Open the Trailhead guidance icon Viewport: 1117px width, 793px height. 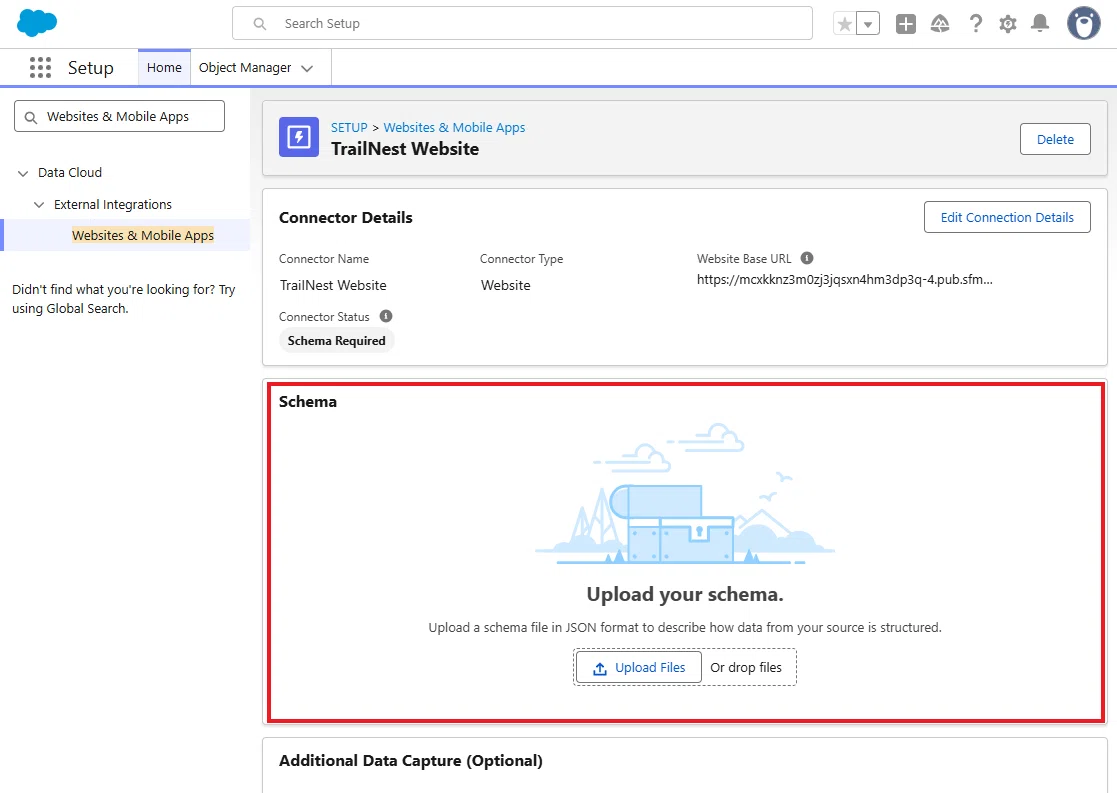pyautogui.click(x=940, y=24)
